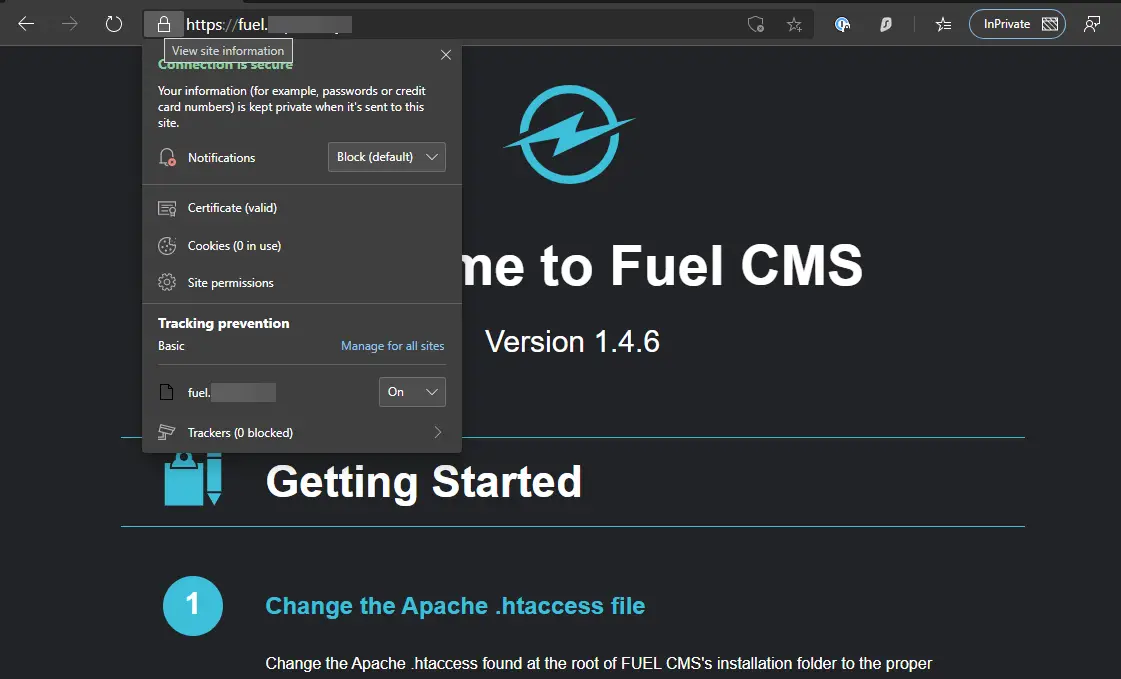Click Manage for all sites link
The image size is (1121, 679).
[392, 346]
